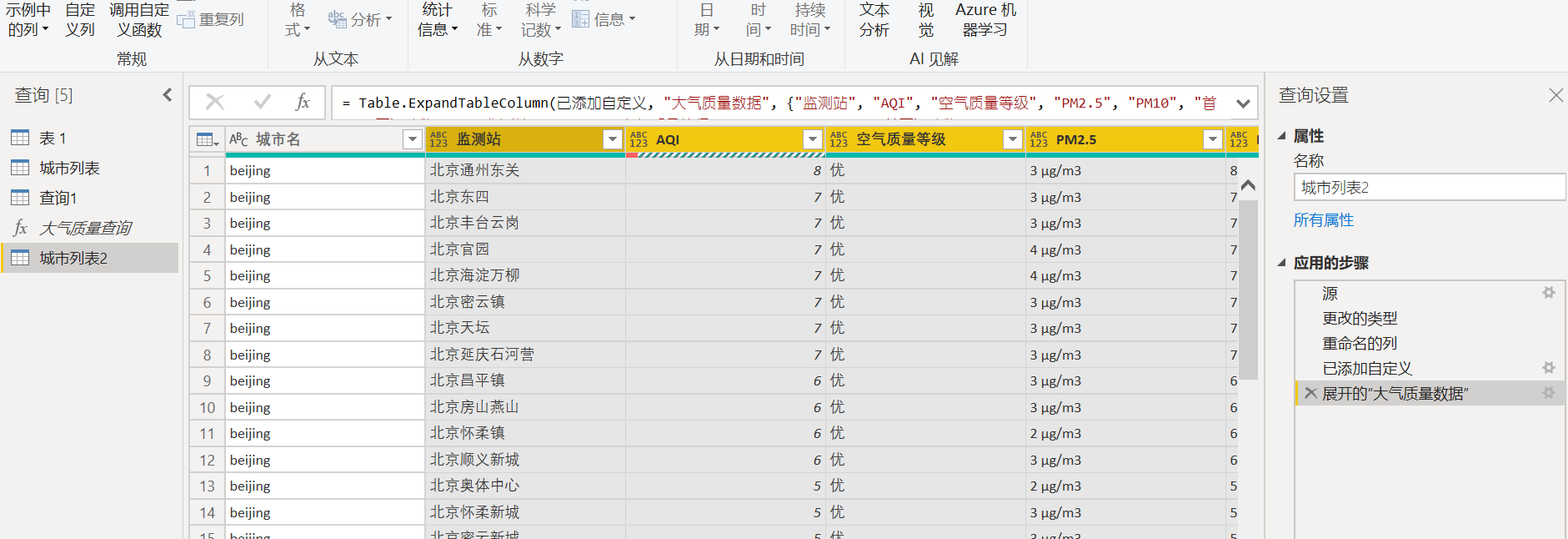
Task: Collapse the 属性 section
Action: 1282,136
